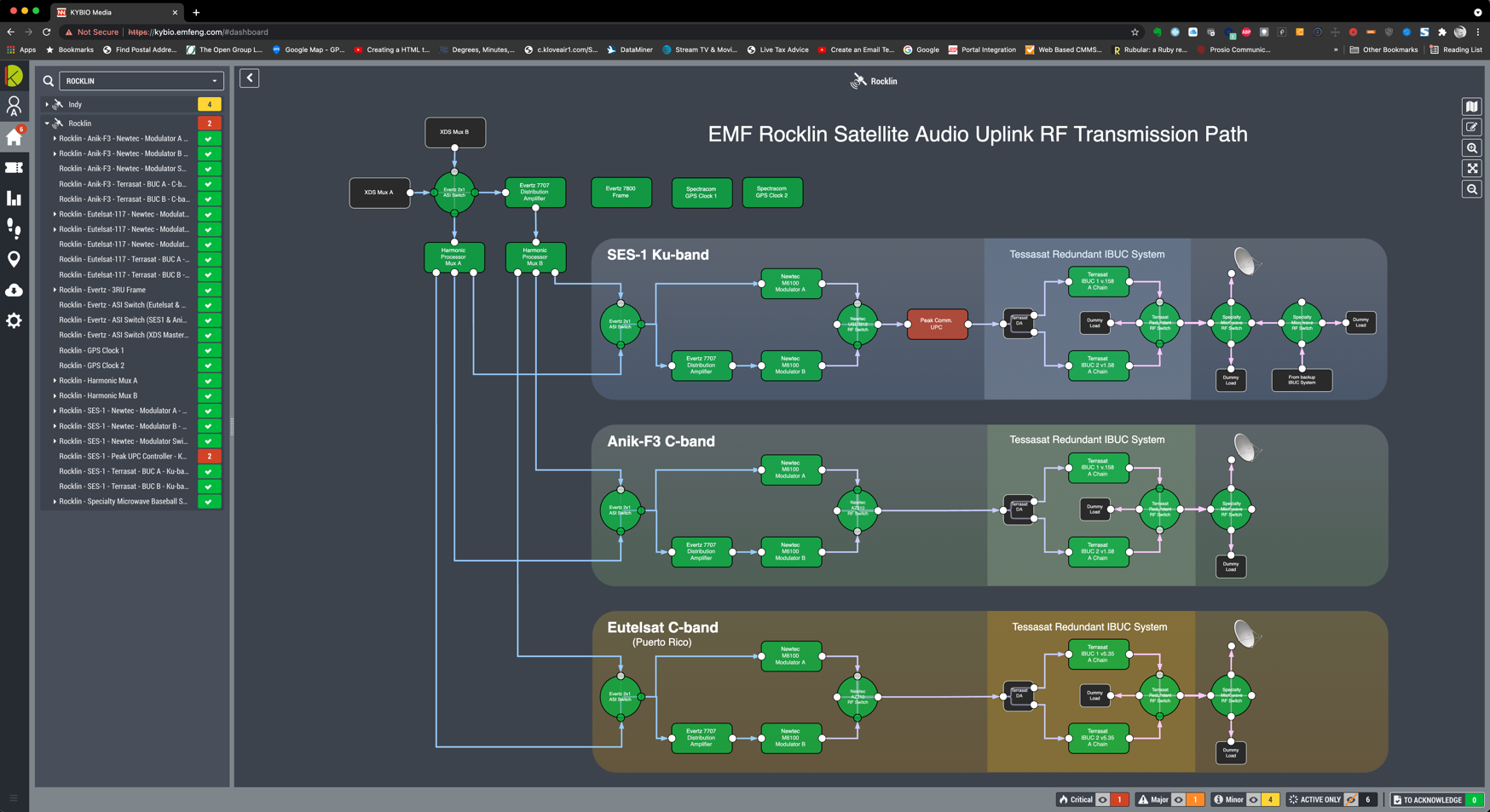Viewport: 1490px width, 812px height.
Task: Click the Chrome profile avatar
Action: (x=1460, y=32)
